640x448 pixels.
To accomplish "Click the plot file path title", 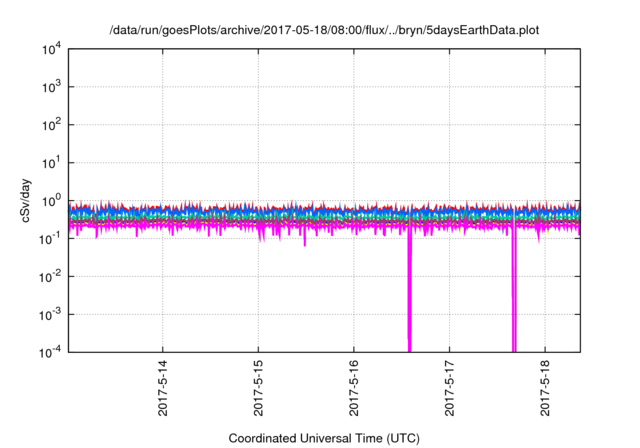I will 324,30.
